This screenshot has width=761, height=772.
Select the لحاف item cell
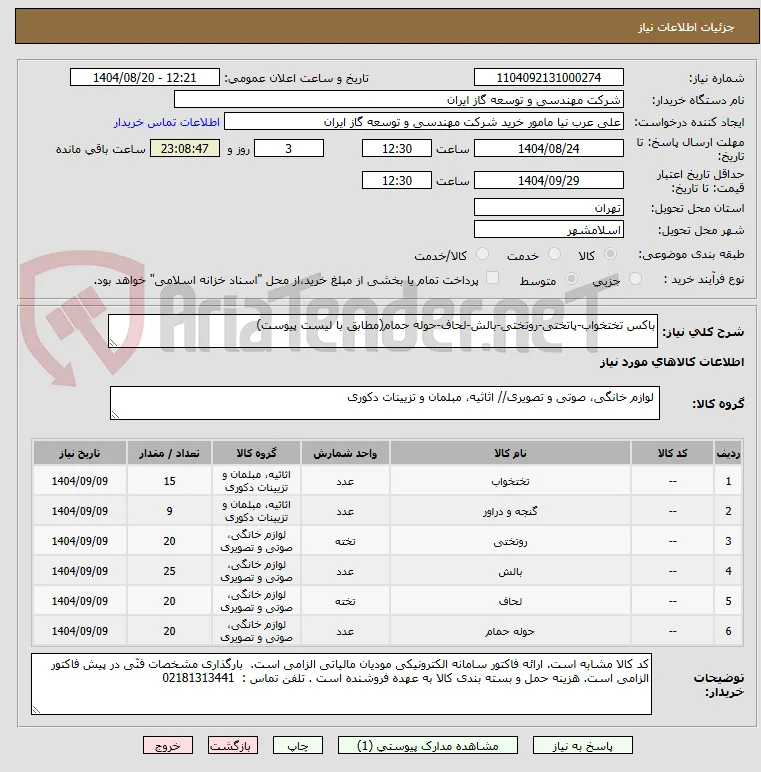(x=510, y=601)
